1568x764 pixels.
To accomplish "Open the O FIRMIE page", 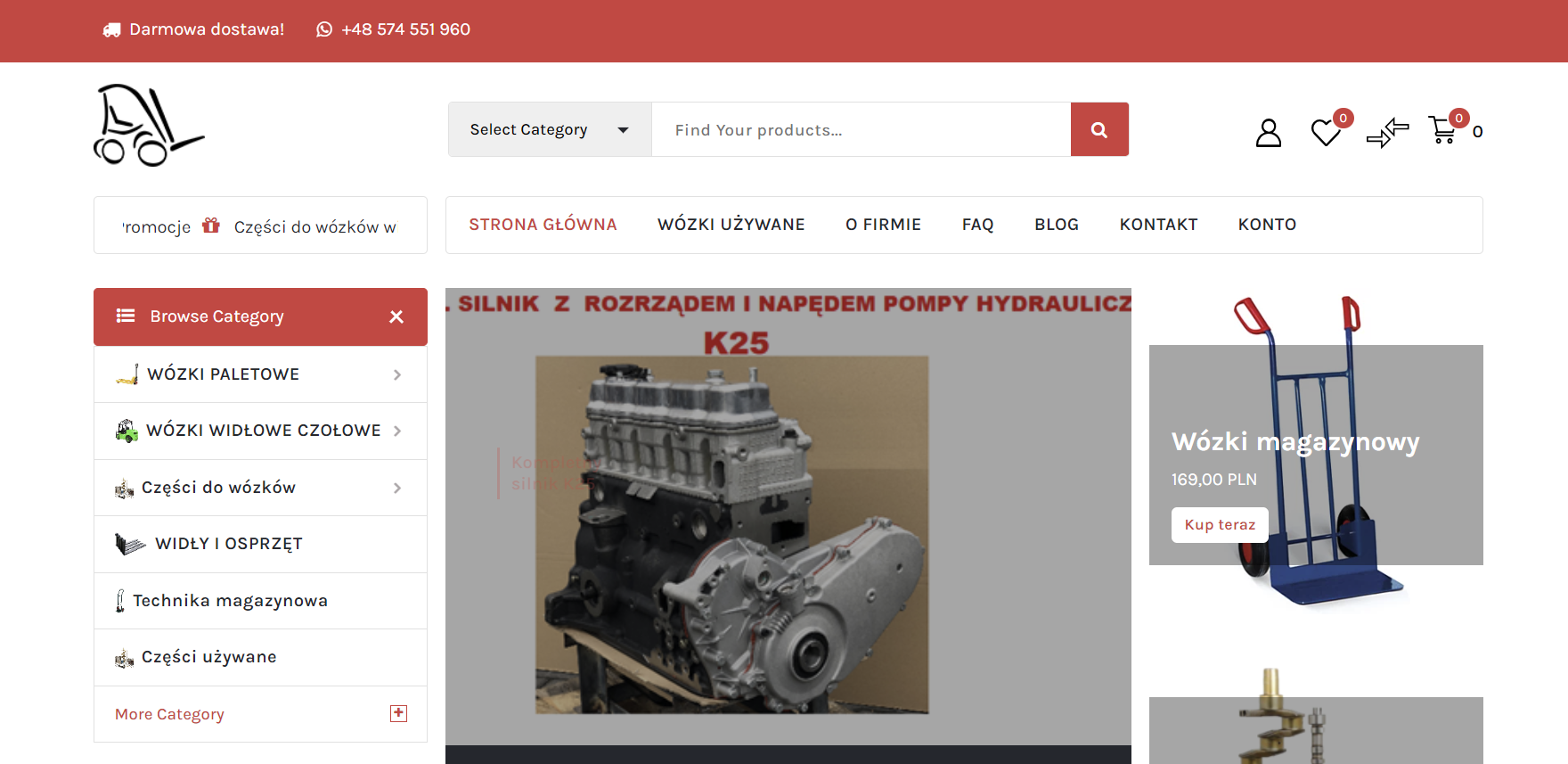I will tap(883, 225).
